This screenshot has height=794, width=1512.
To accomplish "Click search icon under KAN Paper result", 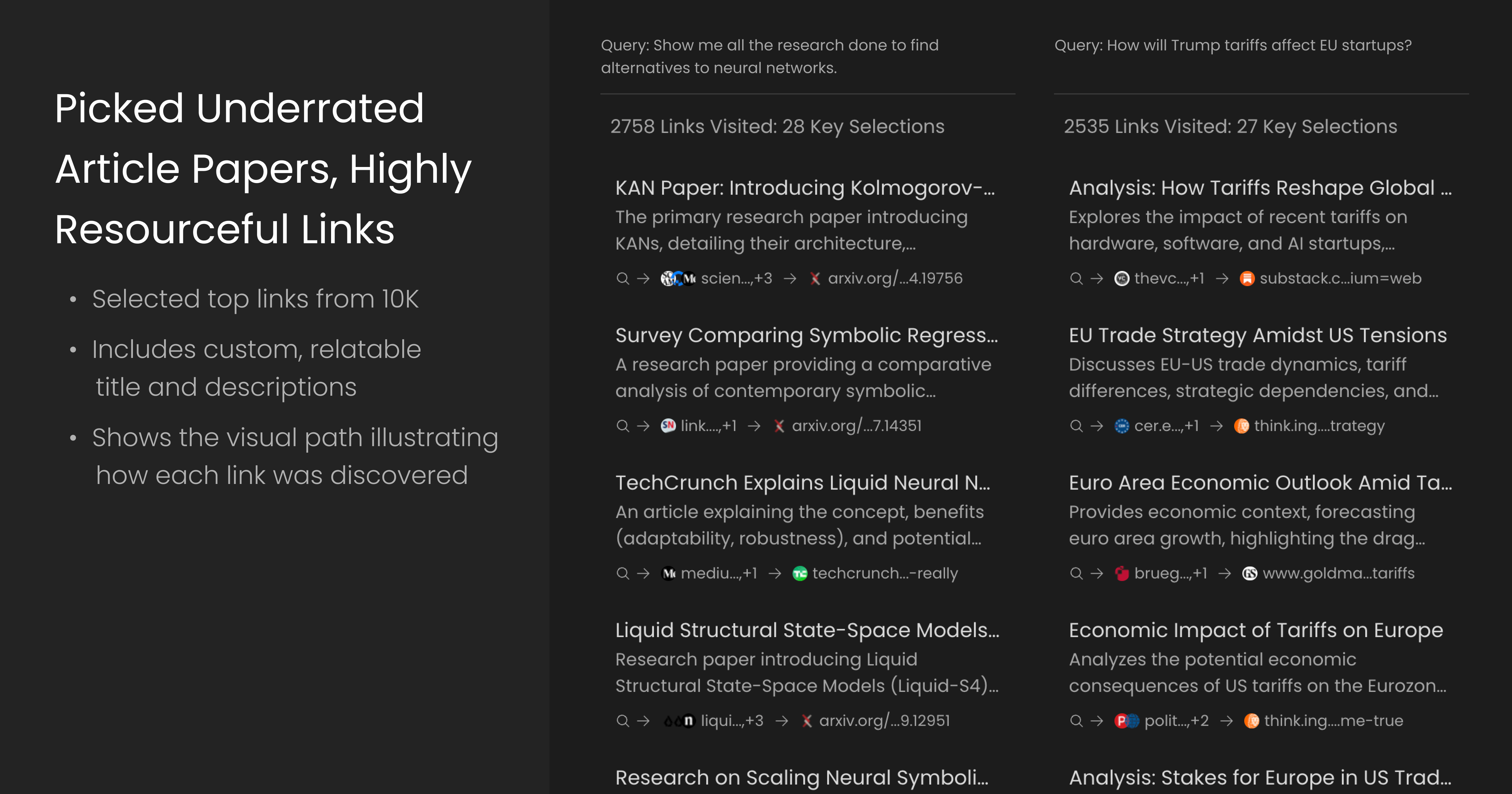I will point(623,278).
